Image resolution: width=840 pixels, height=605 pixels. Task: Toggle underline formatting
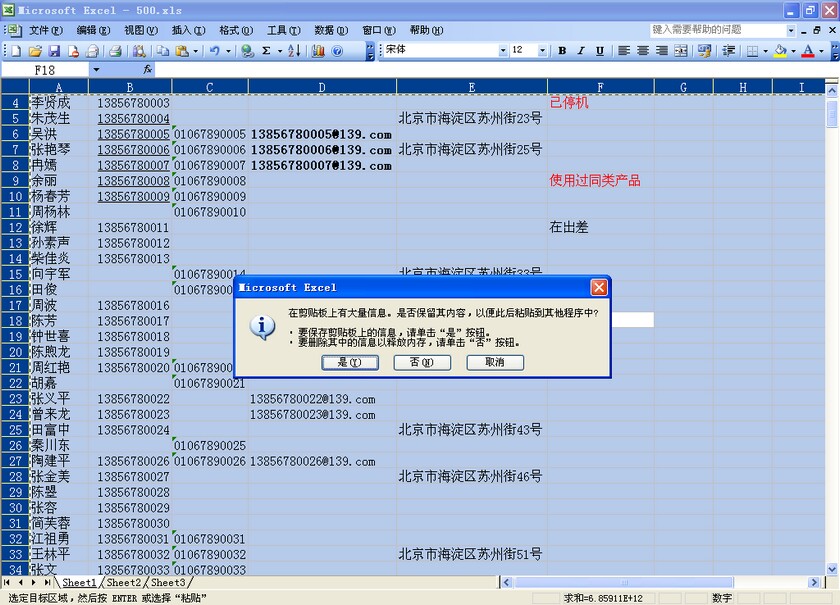(600, 51)
